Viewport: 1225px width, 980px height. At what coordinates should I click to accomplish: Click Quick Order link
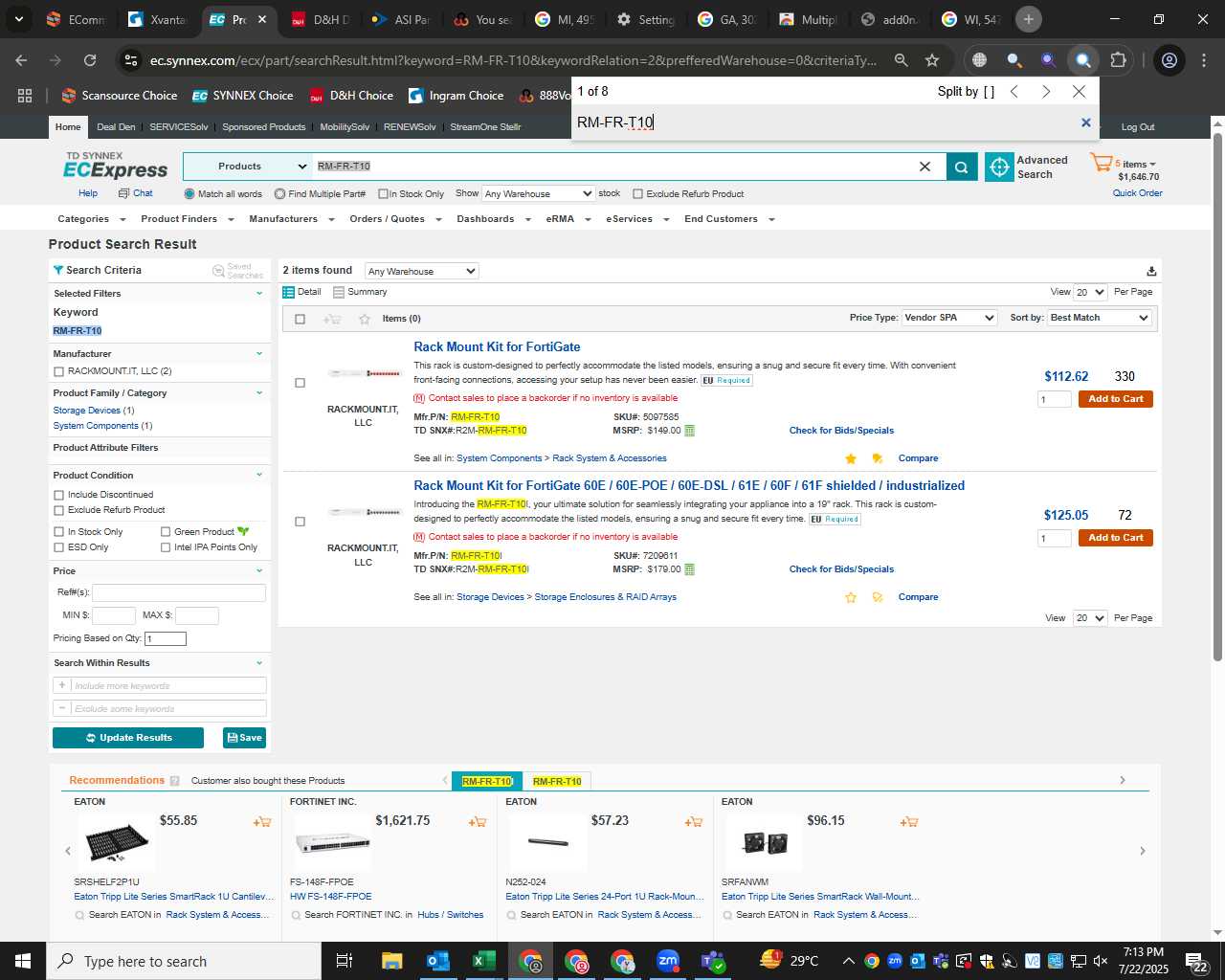(1137, 193)
